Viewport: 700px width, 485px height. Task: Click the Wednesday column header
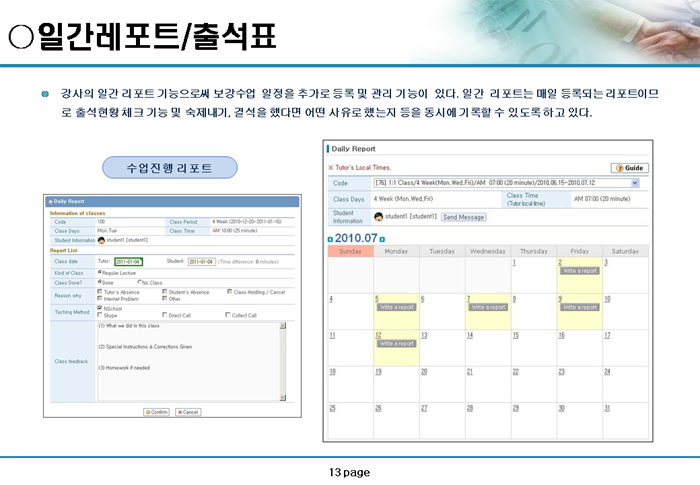[x=488, y=251]
